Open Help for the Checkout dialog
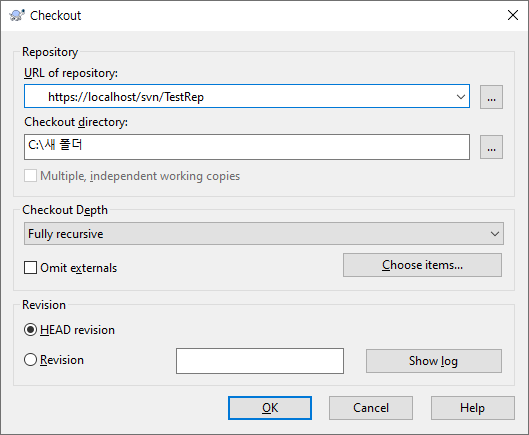 [473, 408]
